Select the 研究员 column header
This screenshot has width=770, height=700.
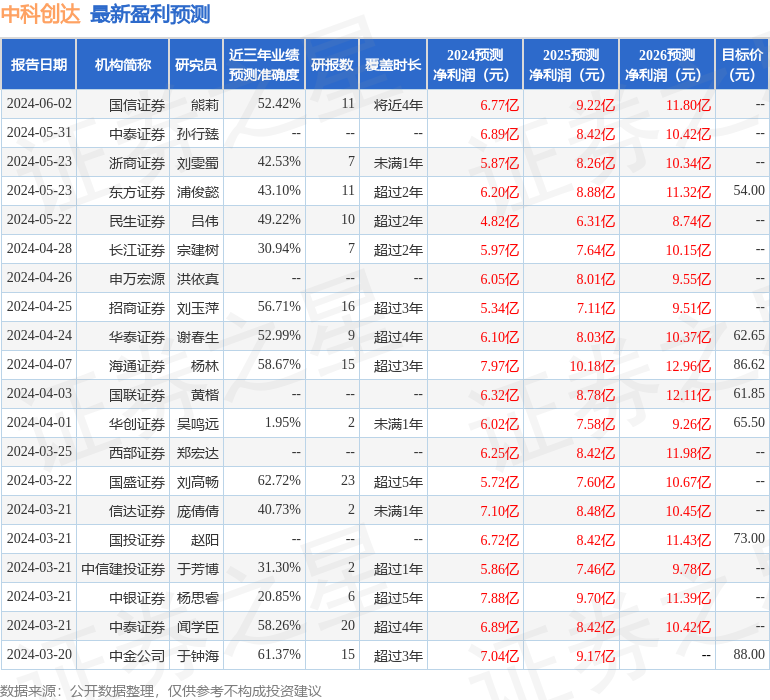tap(196, 64)
